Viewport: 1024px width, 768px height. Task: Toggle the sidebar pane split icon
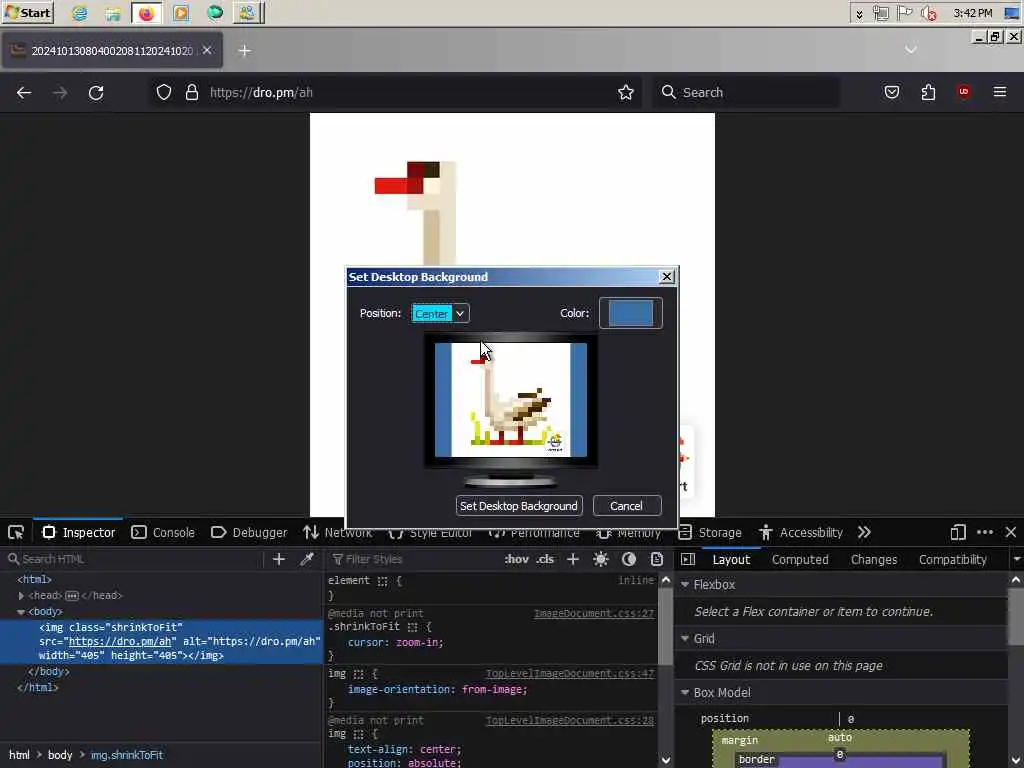[x=688, y=559]
